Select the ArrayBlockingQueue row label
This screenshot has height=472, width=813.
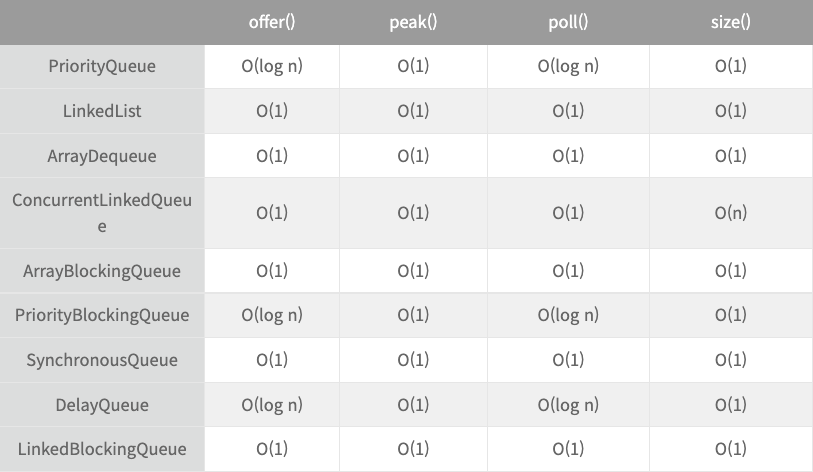pyautogui.click(x=102, y=271)
